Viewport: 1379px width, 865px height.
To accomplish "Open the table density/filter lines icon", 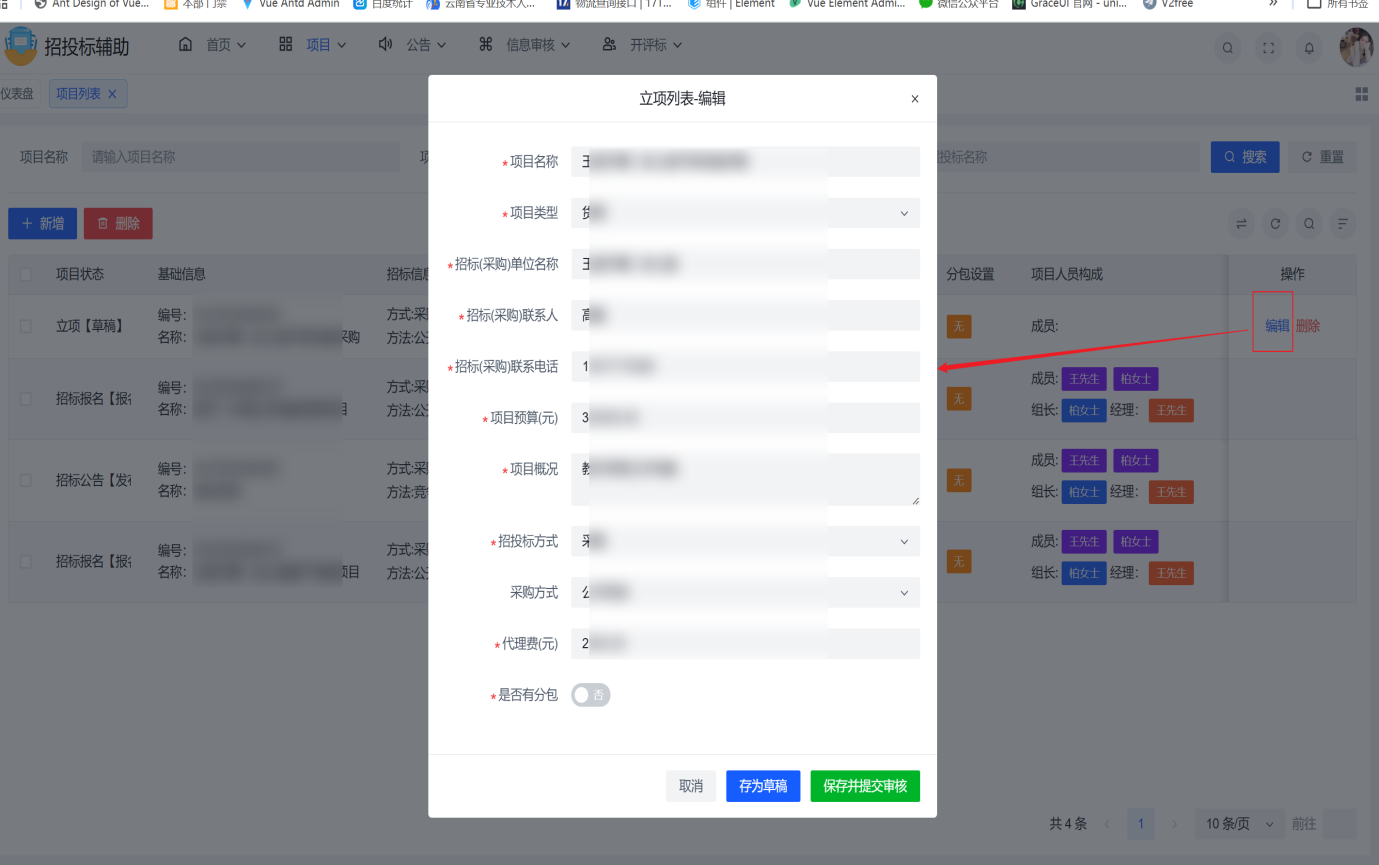I will [1343, 223].
